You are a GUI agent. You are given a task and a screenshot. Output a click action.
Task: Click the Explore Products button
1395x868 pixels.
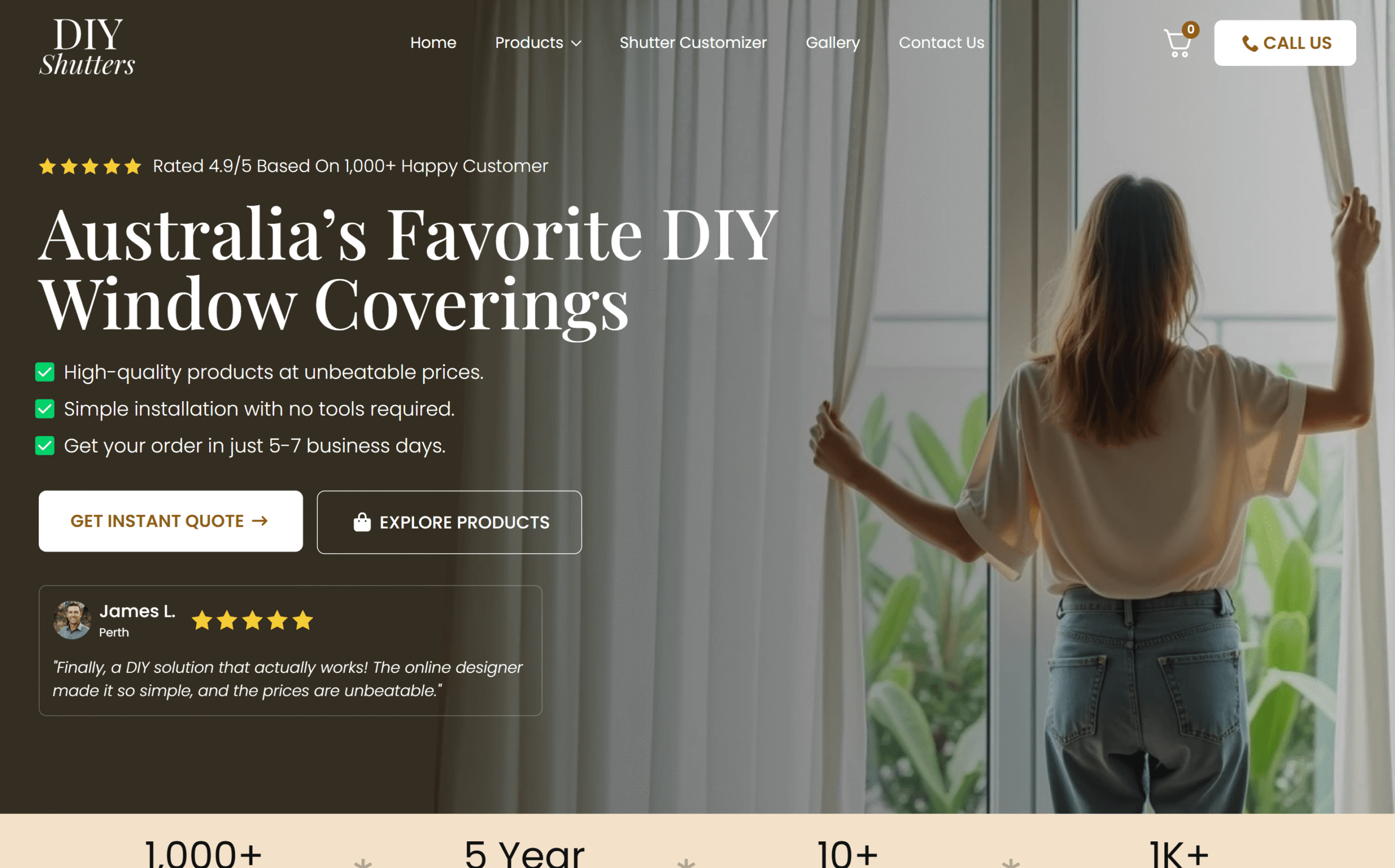(x=450, y=522)
